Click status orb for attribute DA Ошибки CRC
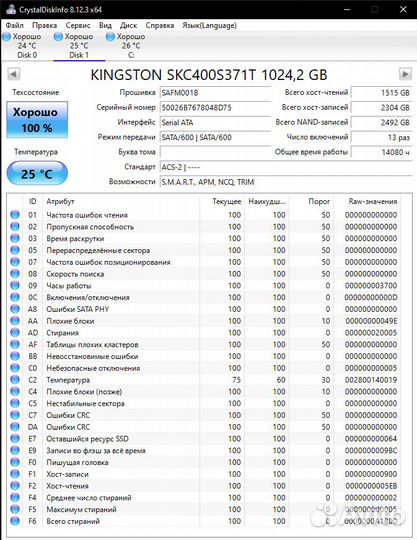Image resolution: width=417 pixels, height=540 pixels. pos(15,427)
